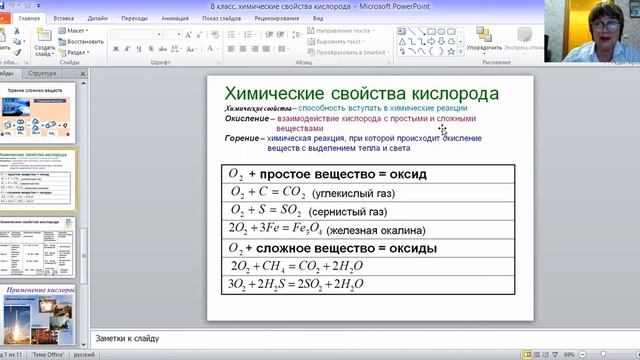The height and width of the screenshot is (360, 640).
Task: Switch to reading view in status bar
Action: pyautogui.click(x=546, y=355)
